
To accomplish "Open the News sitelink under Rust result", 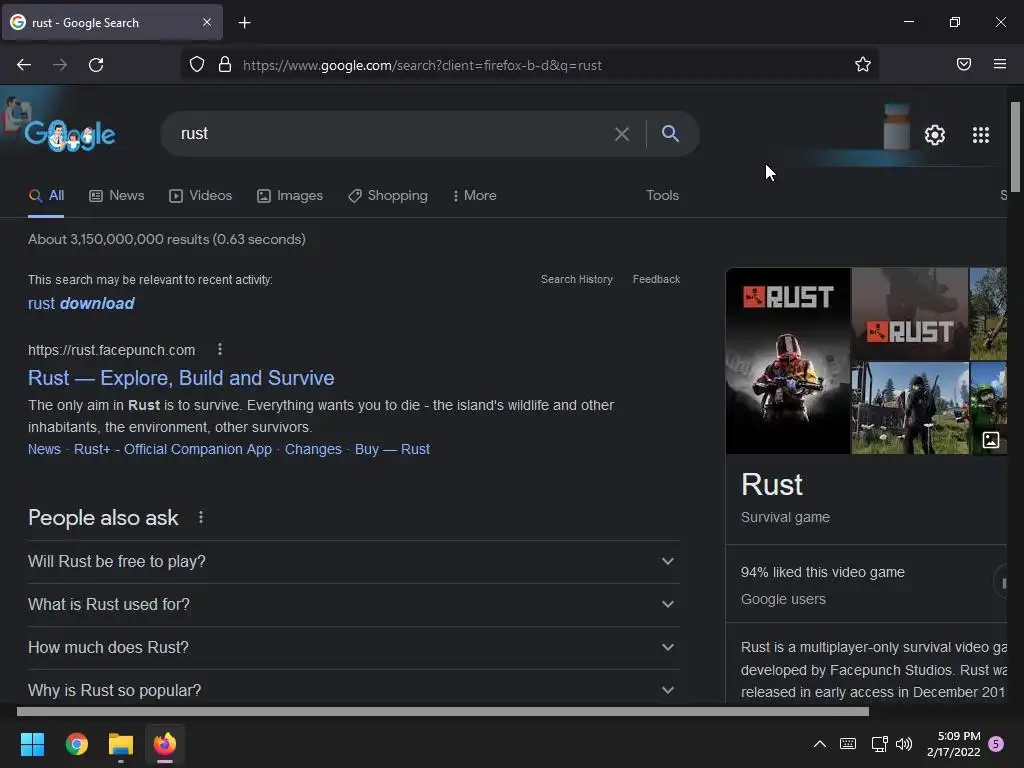I will coord(44,449).
